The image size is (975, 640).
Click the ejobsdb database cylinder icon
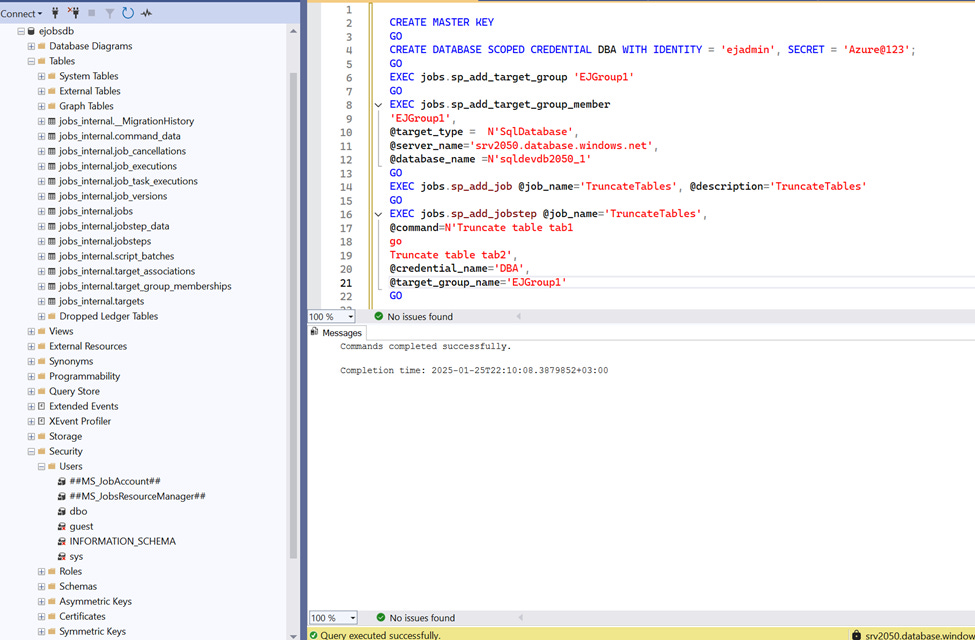tap(31, 30)
